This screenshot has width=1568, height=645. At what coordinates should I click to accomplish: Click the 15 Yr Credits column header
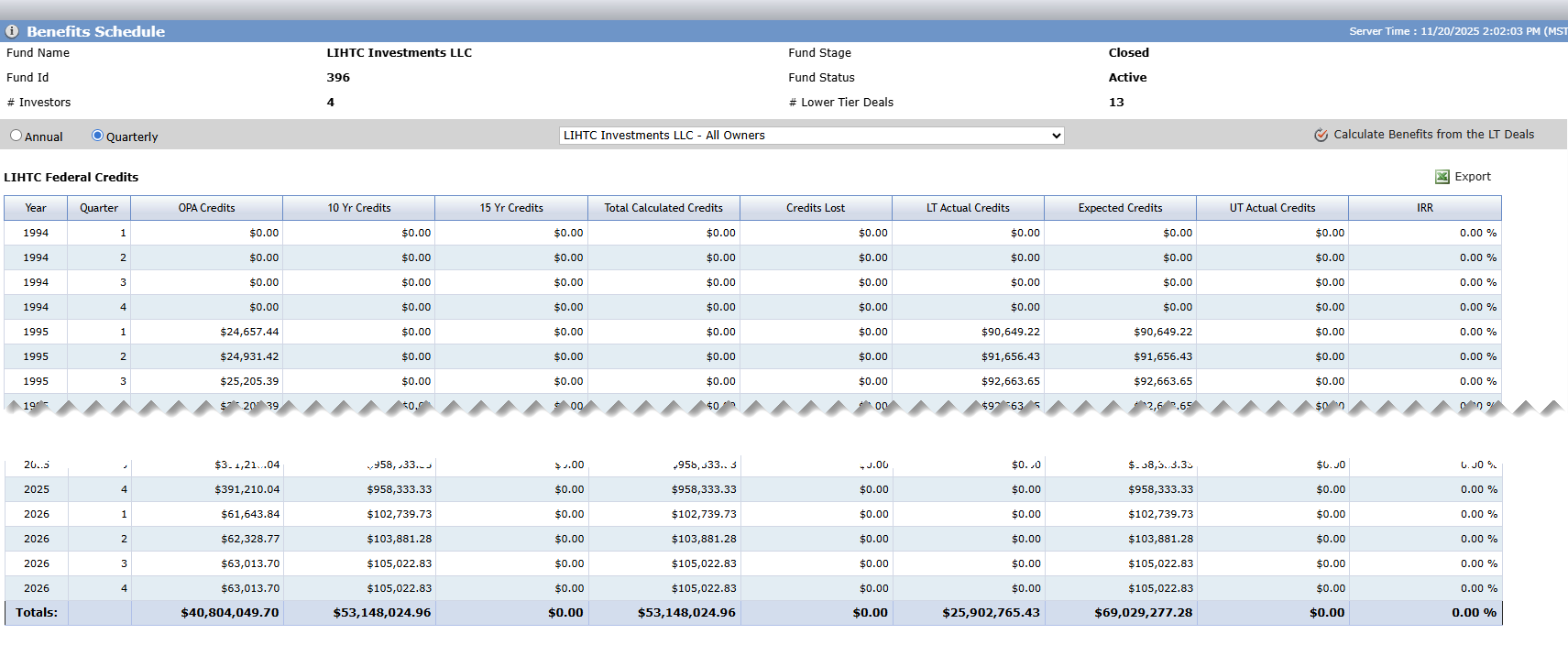(511, 208)
